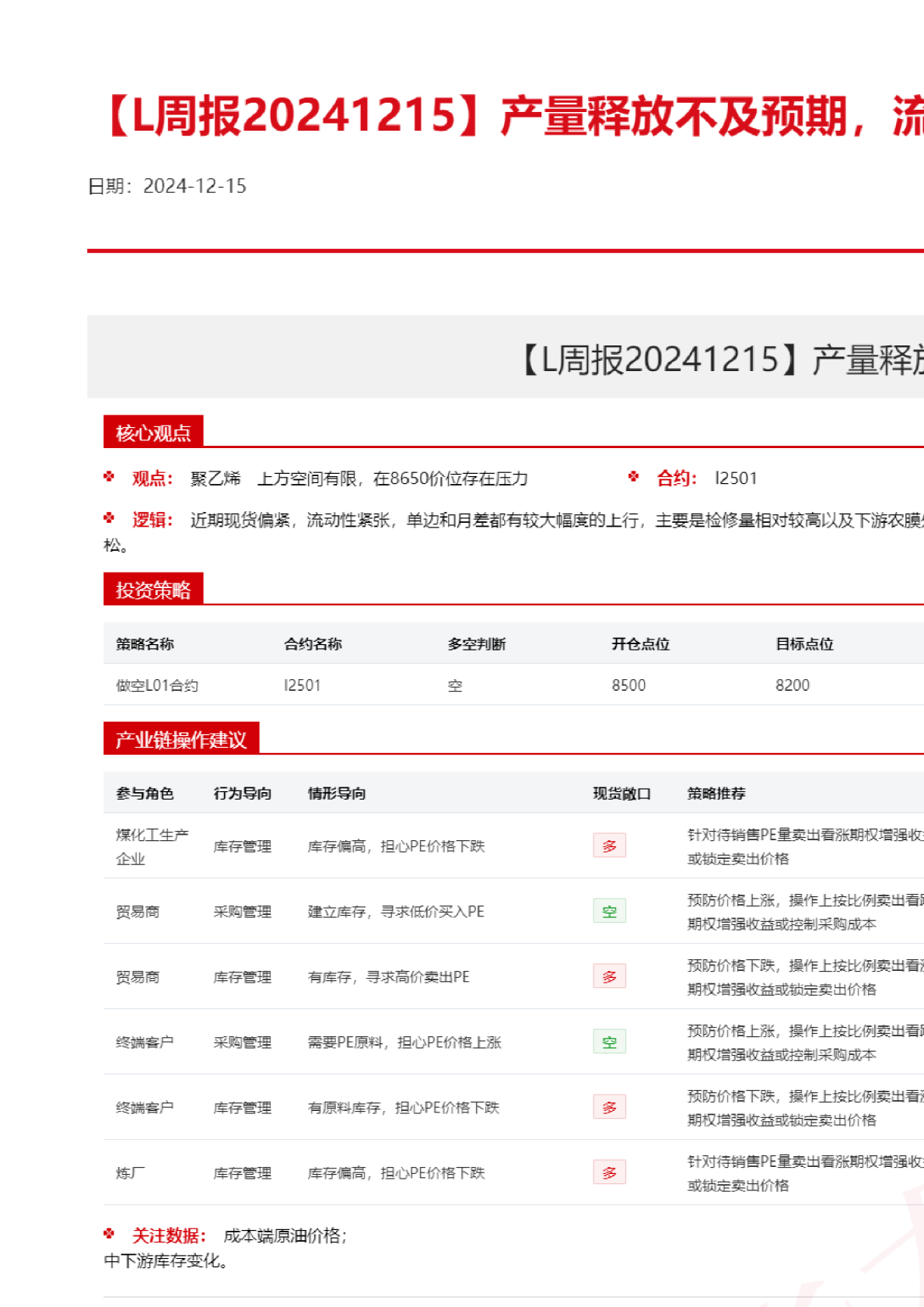The width and height of the screenshot is (924, 1307).
Task: Select the 空 badge in 终端客户 采购管理 row
Action: click(609, 1042)
